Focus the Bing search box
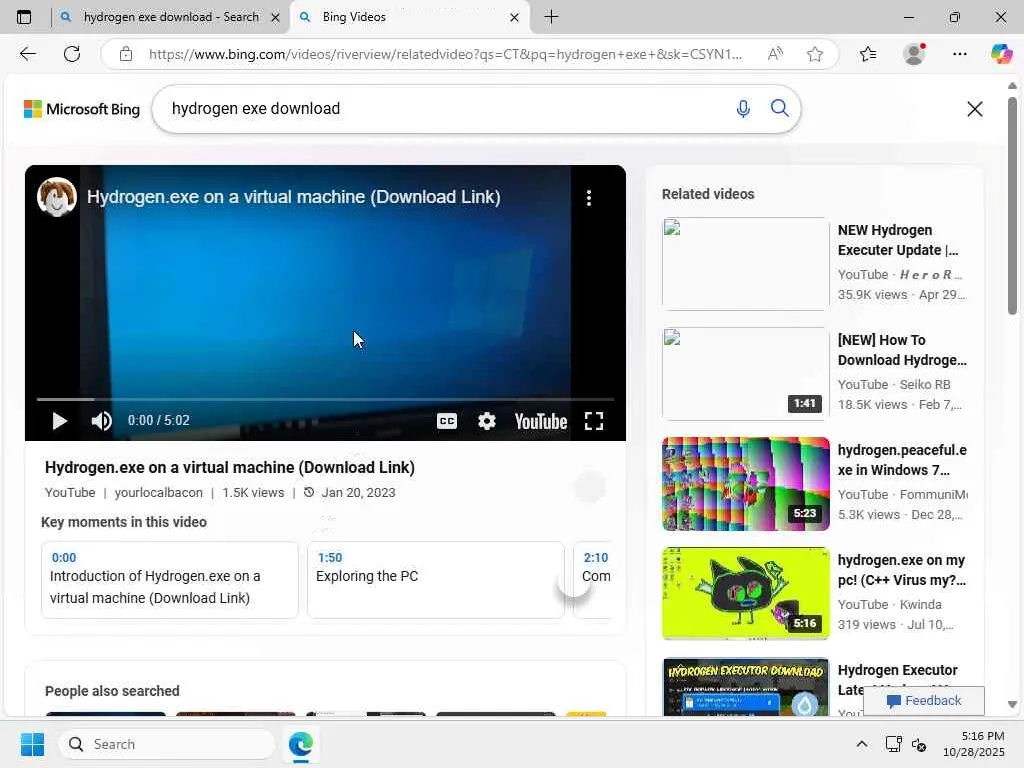Screen dimensions: 1024x768 coord(444,108)
